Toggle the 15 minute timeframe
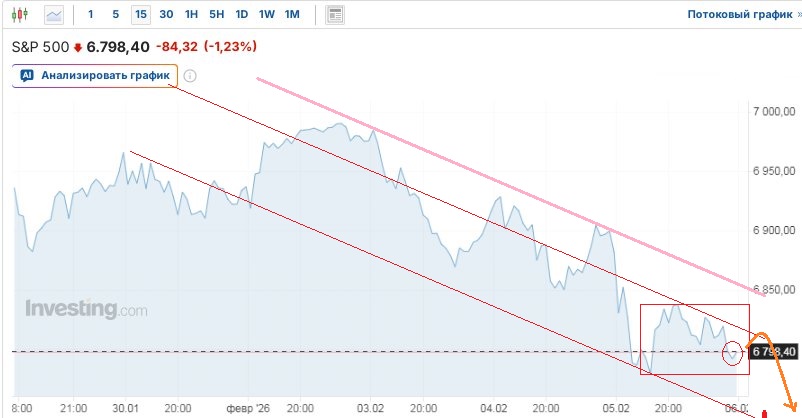 tap(140, 15)
